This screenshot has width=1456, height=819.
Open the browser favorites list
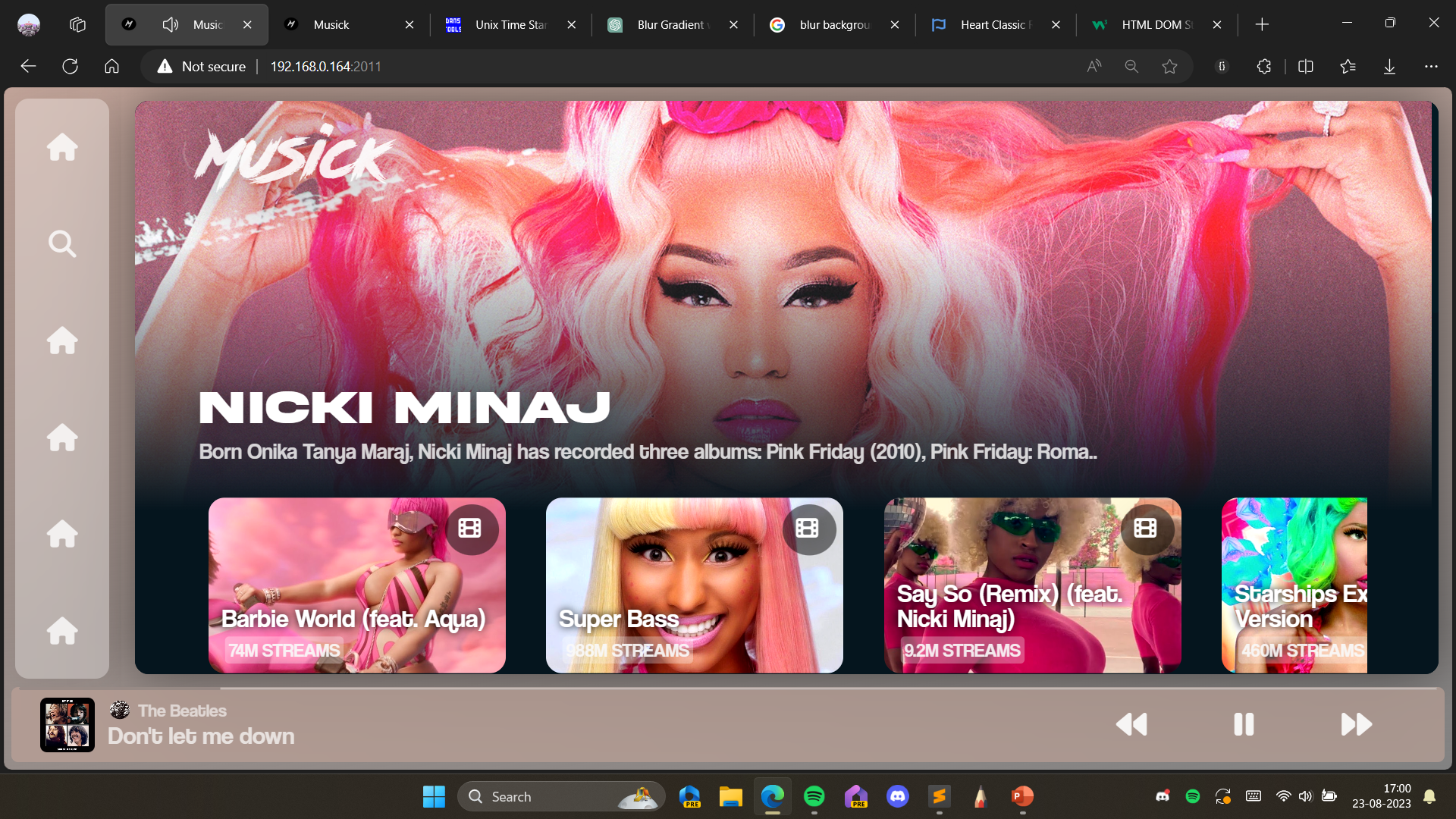(x=1348, y=67)
